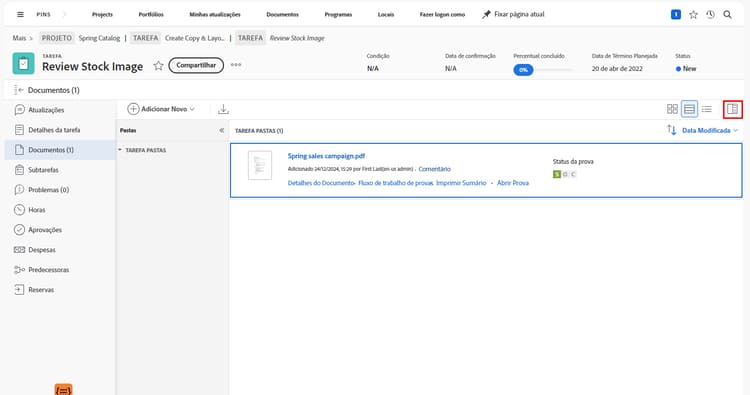Open the Adicionar Novo dropdown
This screenshot has height=395, width=750.
click(x=161, y=109)
